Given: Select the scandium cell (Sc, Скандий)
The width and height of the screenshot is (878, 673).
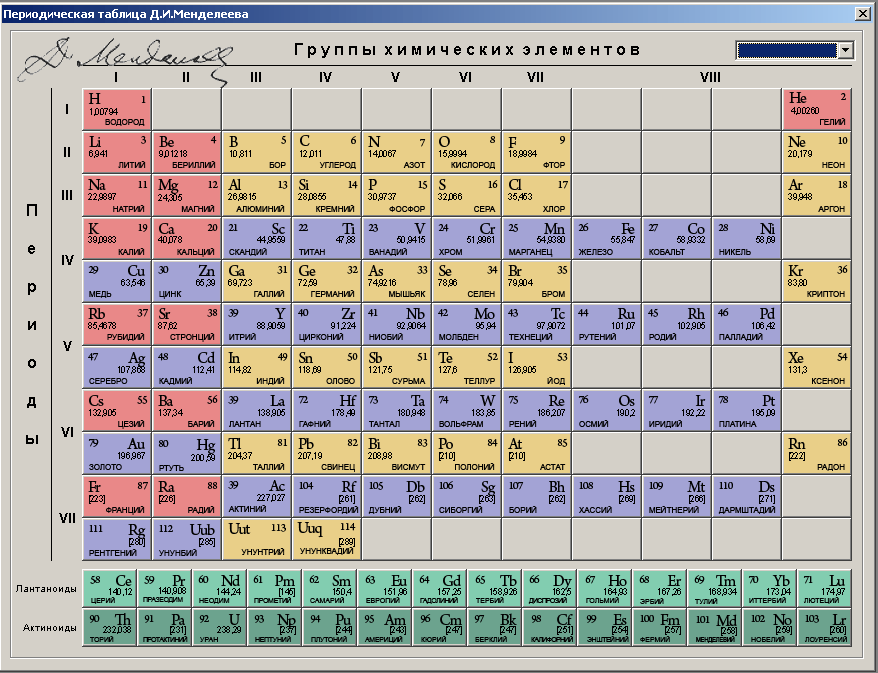Looking at the screenshot, I should [257, 239].
